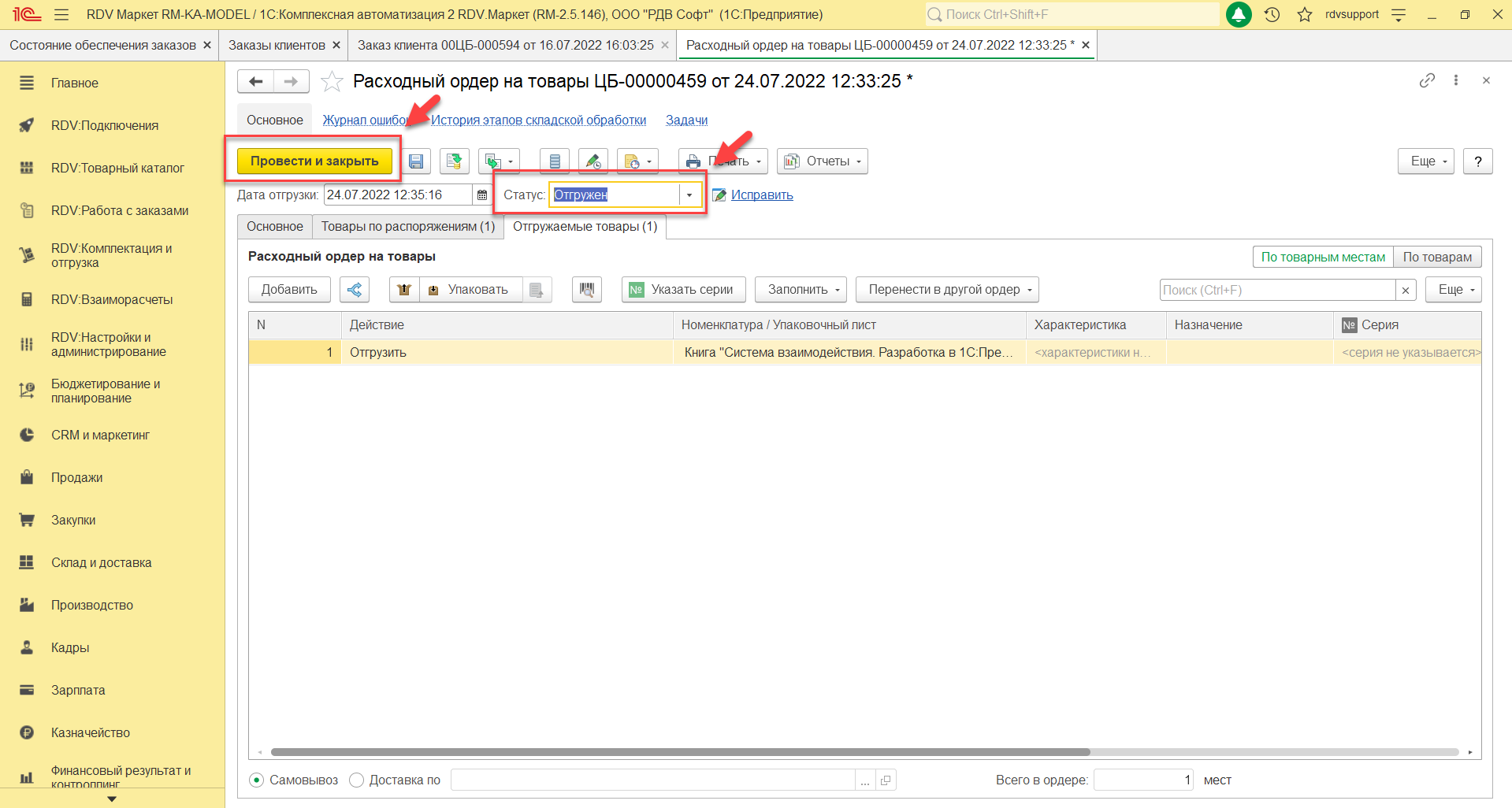Click the horizontal scrollbar of the goods table

point(680,752)
